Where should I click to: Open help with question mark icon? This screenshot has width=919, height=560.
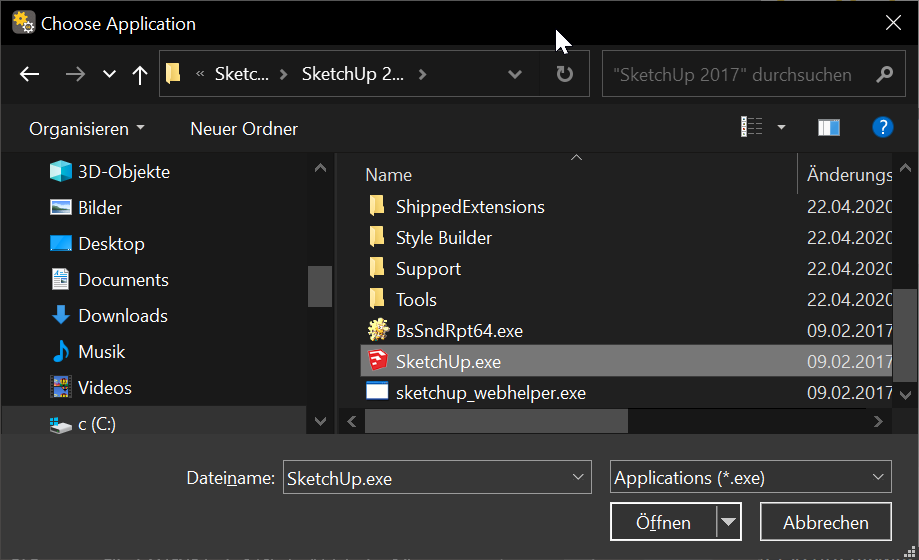tap(883, 127)
